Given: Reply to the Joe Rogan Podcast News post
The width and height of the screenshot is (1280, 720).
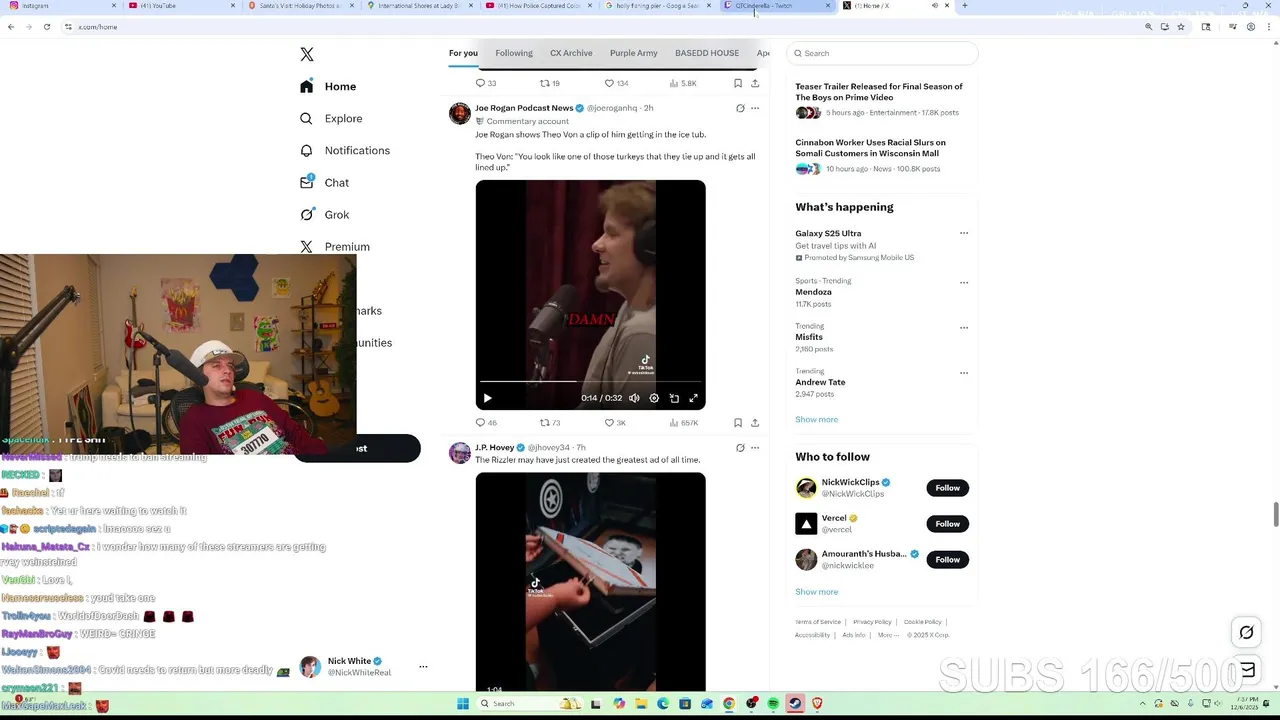Looking at the screenshot, I should pyautogui.click(x=486, y=423).
